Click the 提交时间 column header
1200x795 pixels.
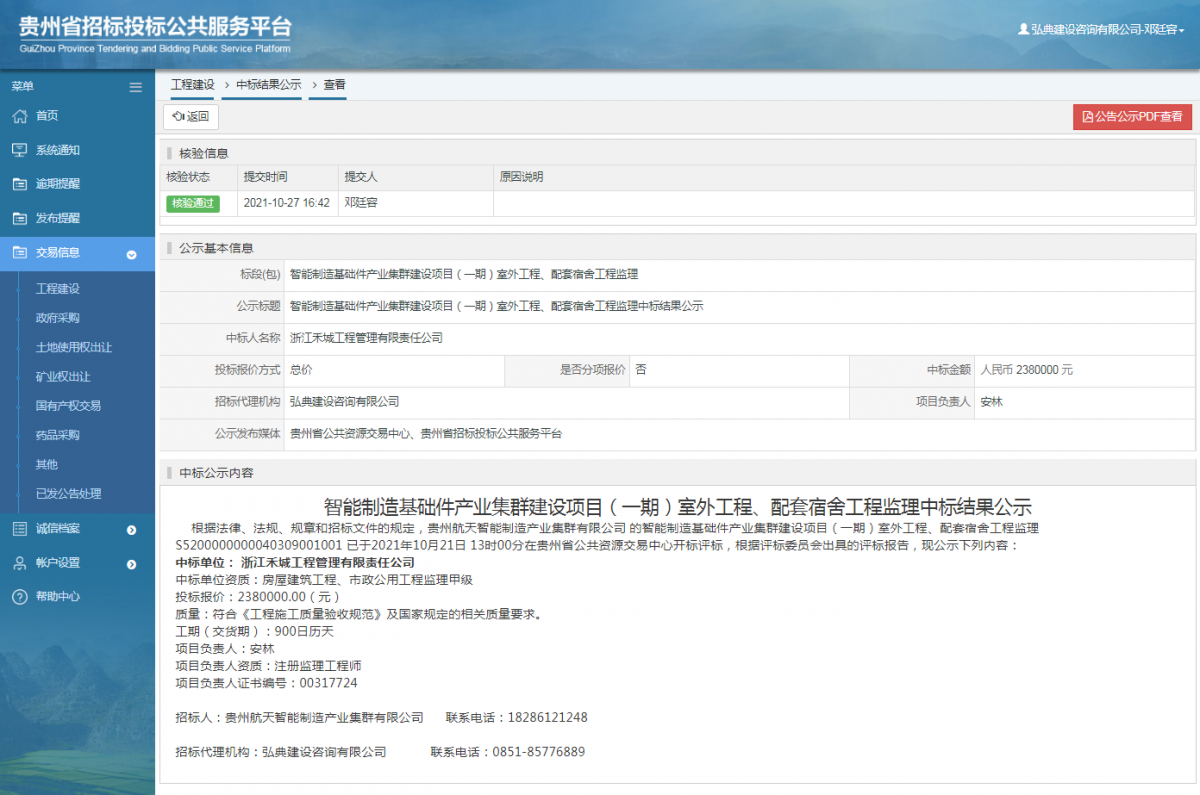(x=266, y=177)
